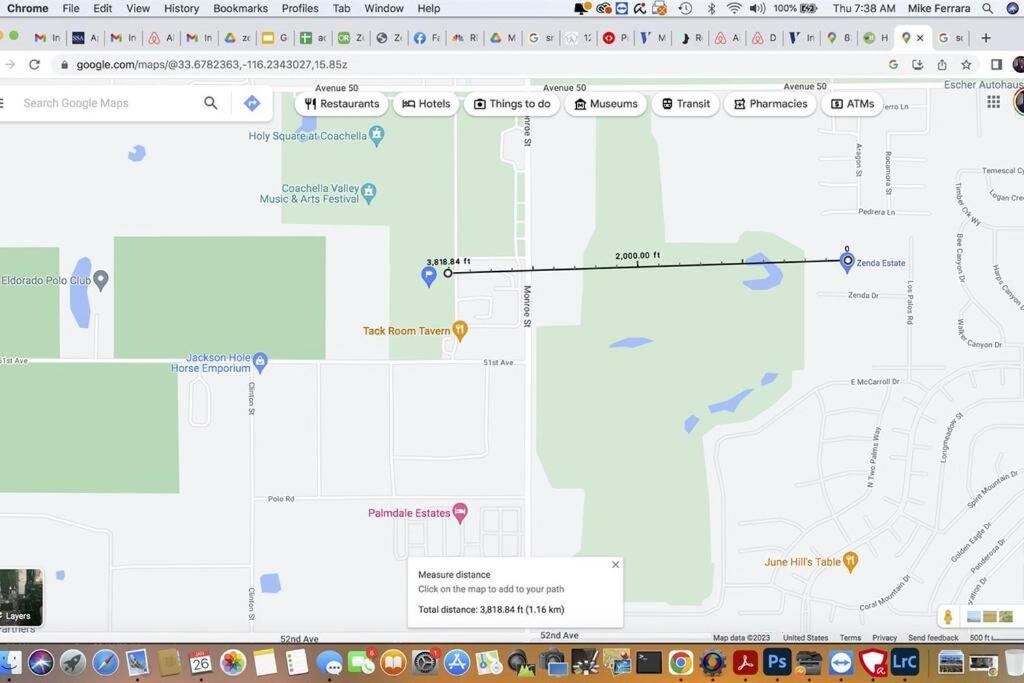Select the Museums chip
This screenshot has width=1024, height=683.
pos(605,104)
